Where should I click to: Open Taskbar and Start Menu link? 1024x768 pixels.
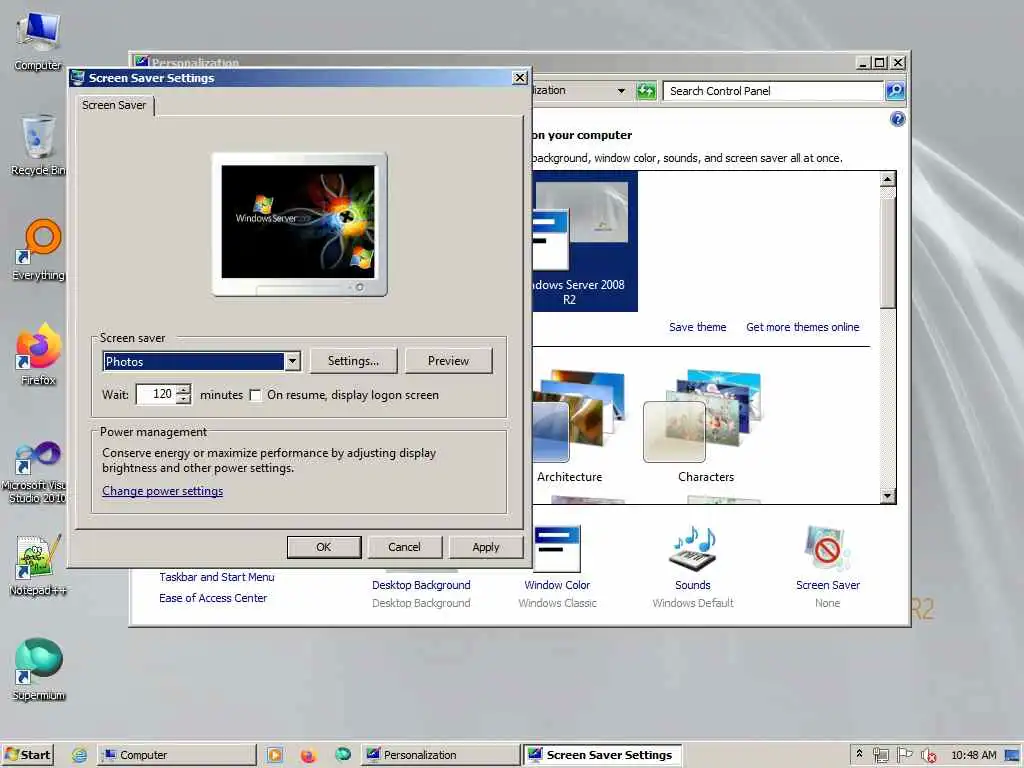(x=217, y=577)
